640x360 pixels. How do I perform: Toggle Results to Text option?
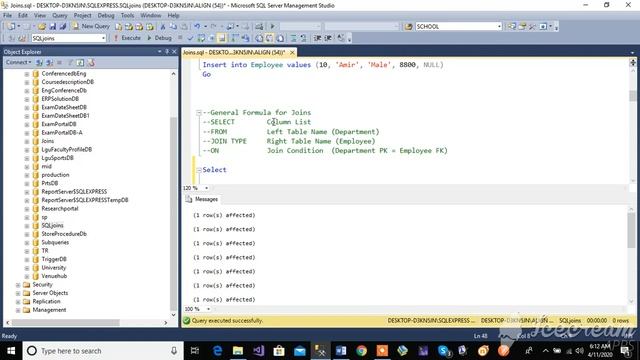click(x=259, y=38)
